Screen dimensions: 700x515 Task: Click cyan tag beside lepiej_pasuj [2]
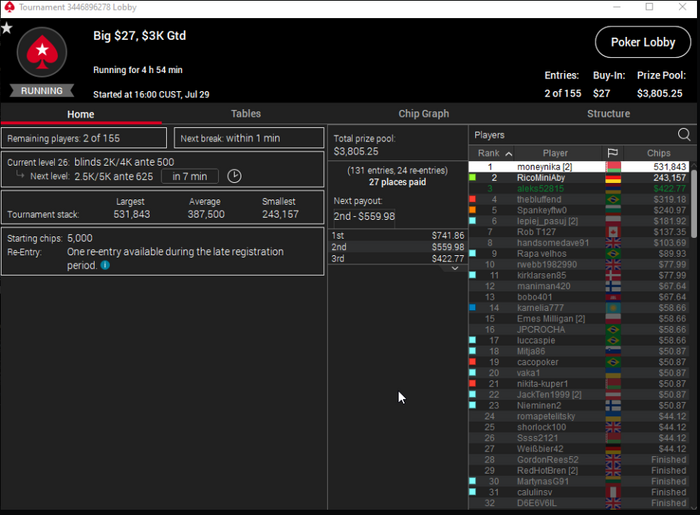click(x=472, y=221)
